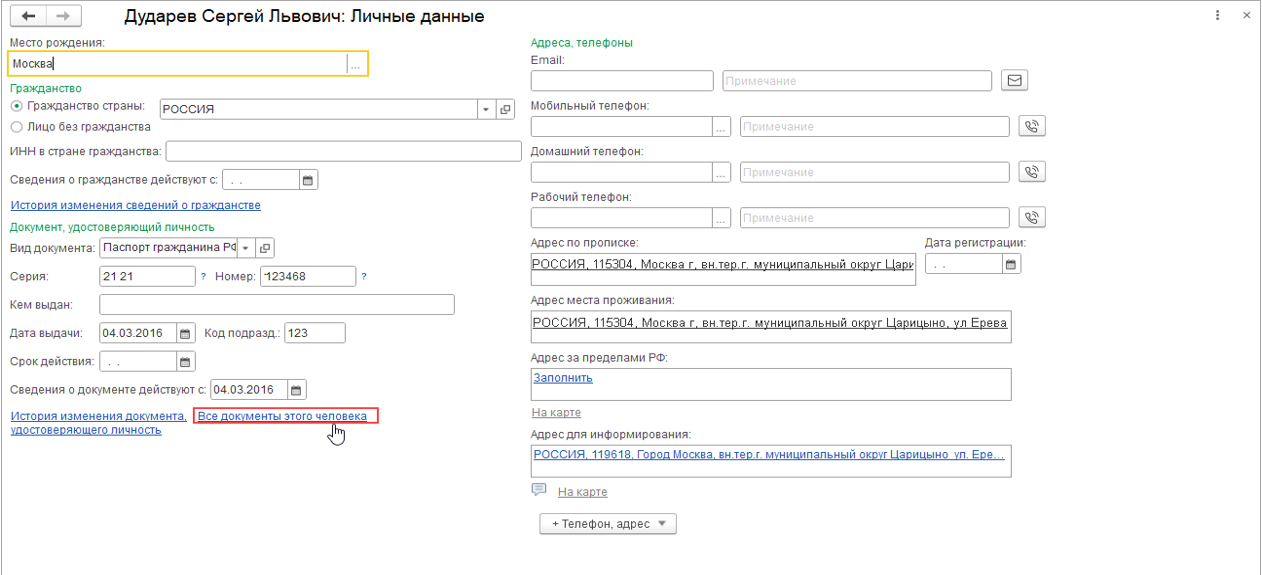Click into the 'Кем выдан' text field
The height and width of the screenshot is (575, 1262).
[277, 304]
